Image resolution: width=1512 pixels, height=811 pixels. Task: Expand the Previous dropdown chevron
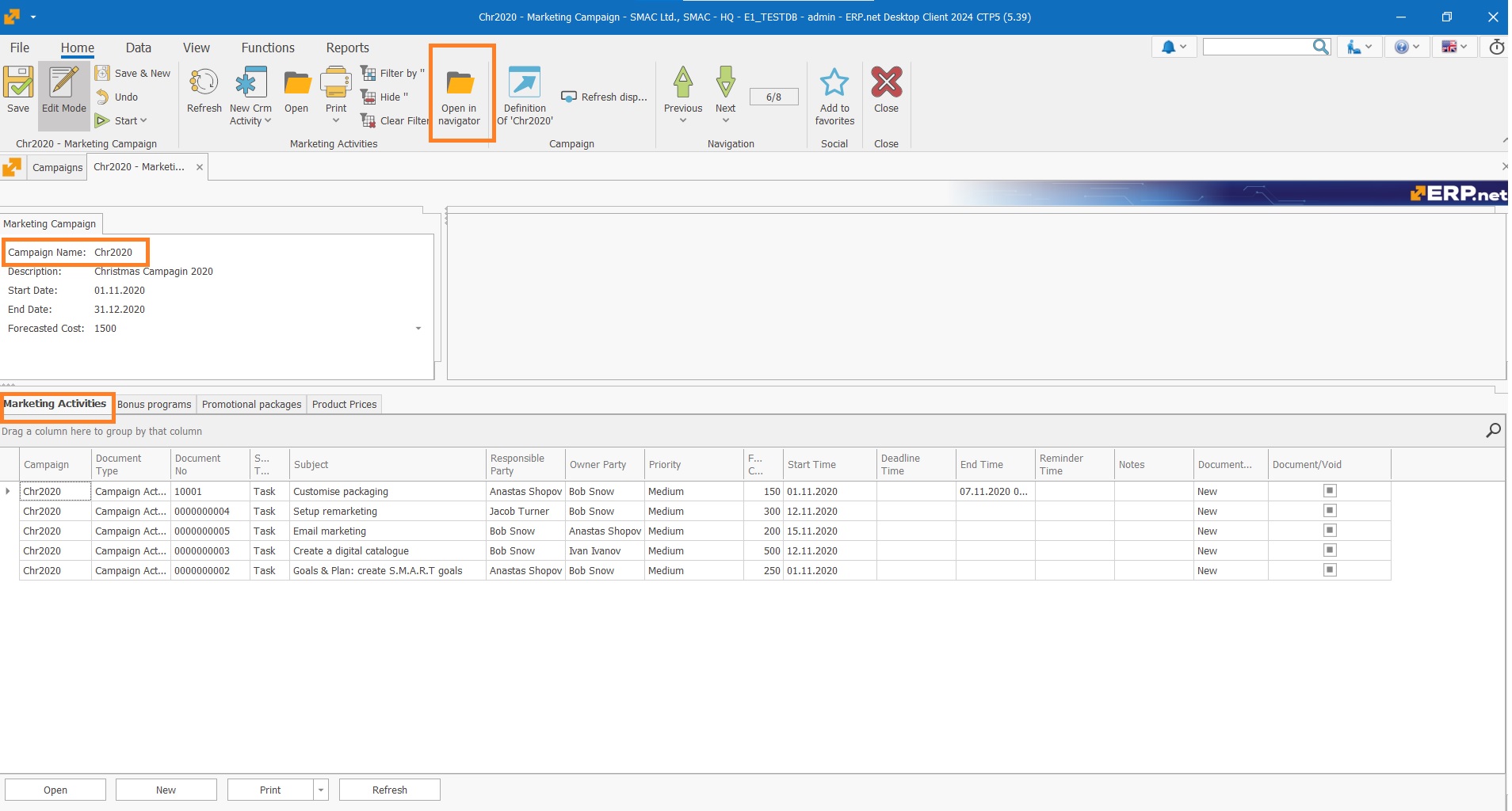683,120
